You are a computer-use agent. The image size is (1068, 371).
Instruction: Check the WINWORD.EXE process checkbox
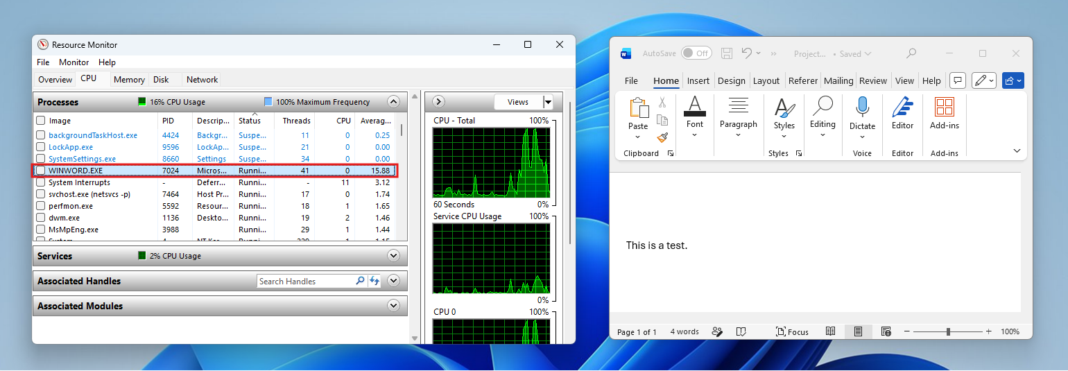point(41,170)
